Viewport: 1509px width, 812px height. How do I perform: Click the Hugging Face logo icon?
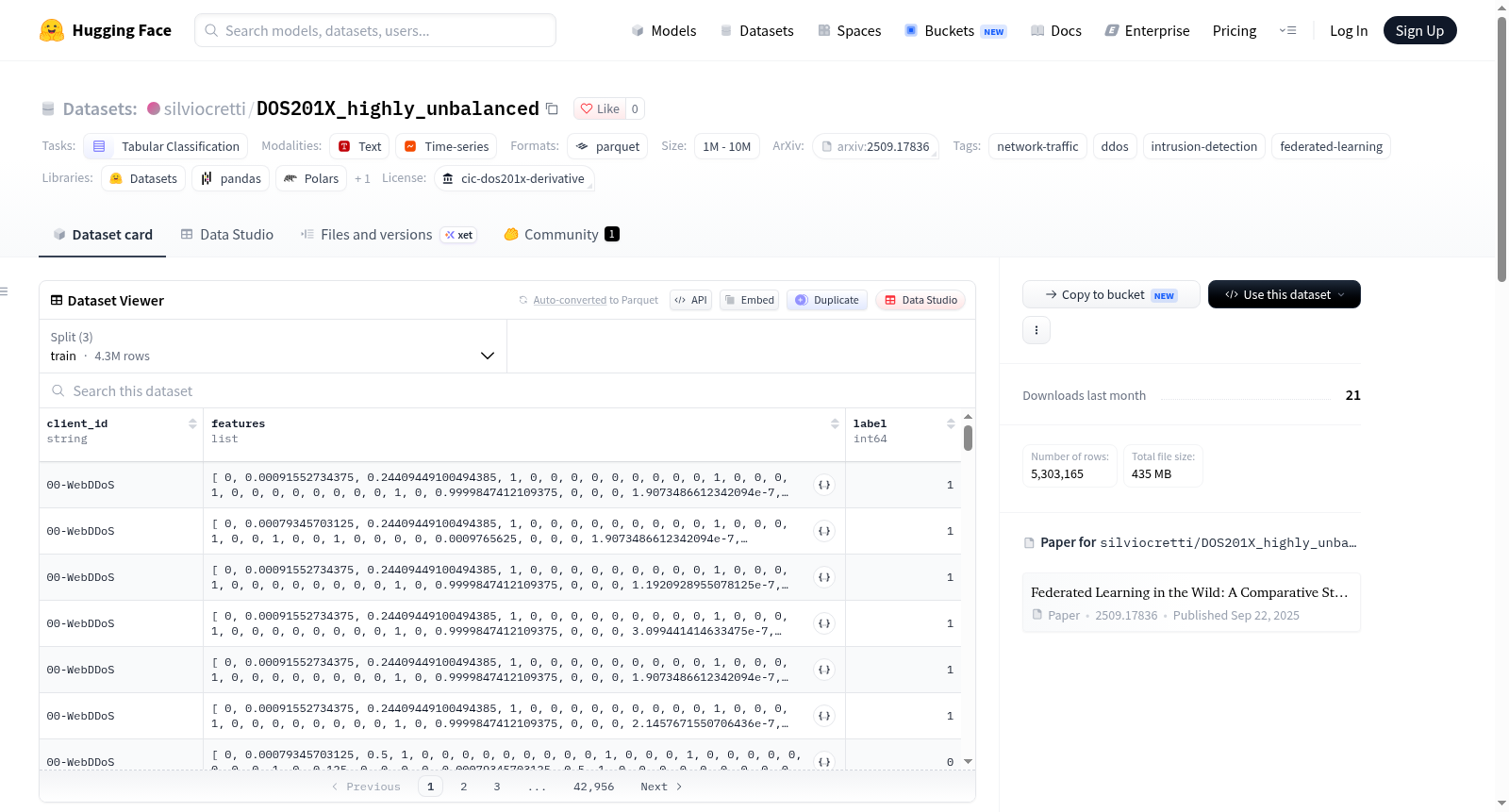pyautogui.click(x=52, y=30)
